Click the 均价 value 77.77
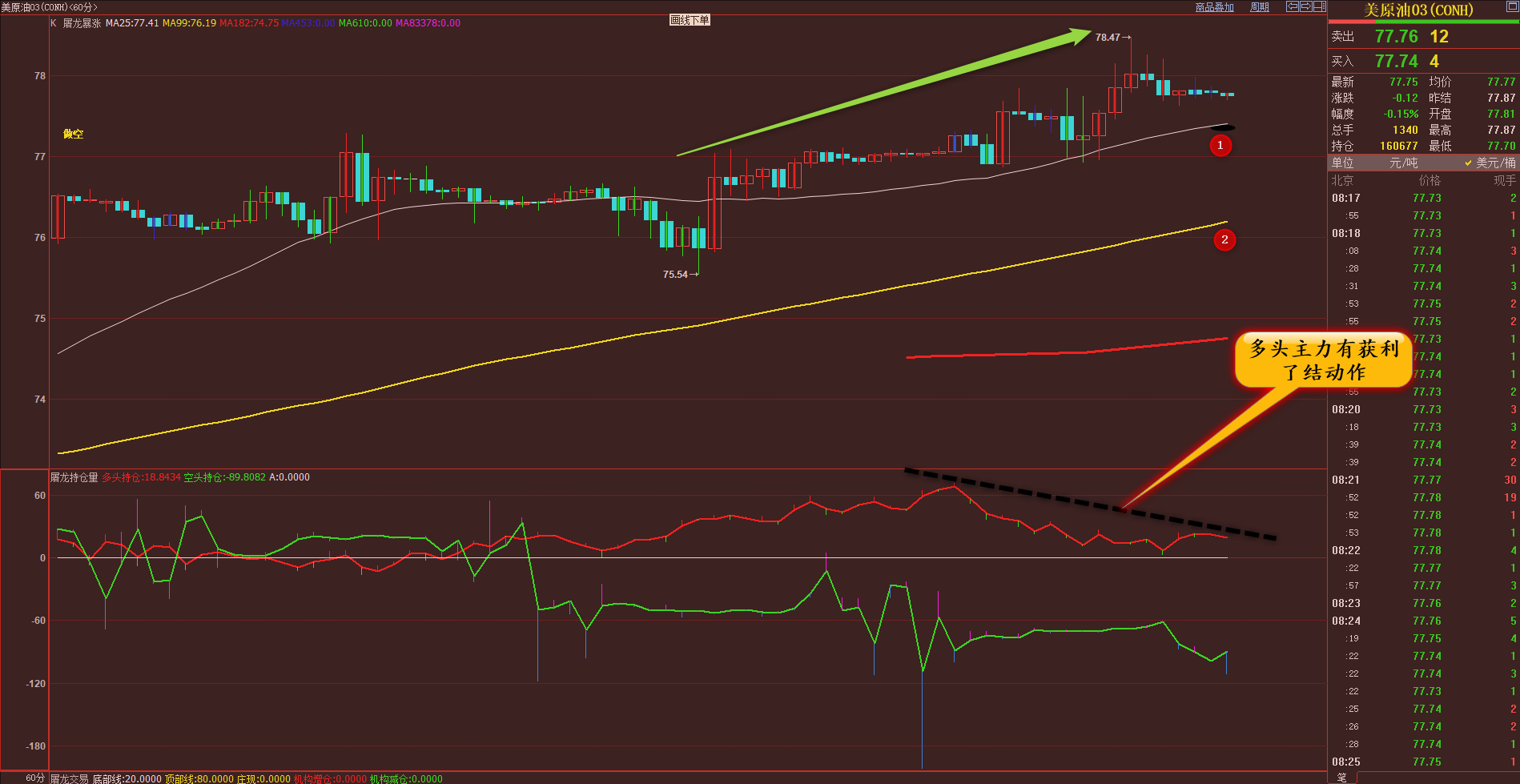This screenshot has width=1520, height=784. (x=1501, y=82)
